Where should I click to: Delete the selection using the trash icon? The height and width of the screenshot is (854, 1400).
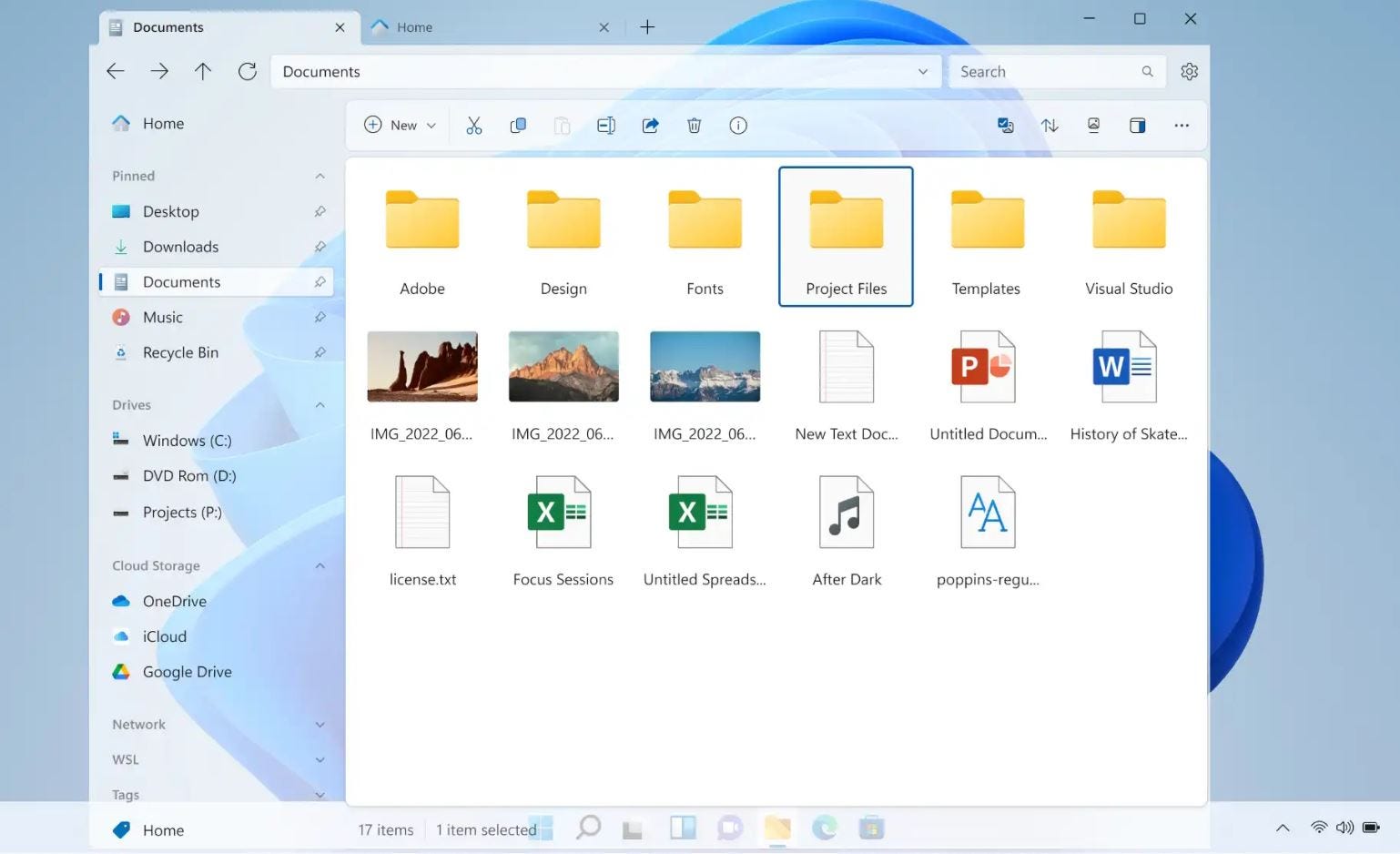[x=694, y=126]
